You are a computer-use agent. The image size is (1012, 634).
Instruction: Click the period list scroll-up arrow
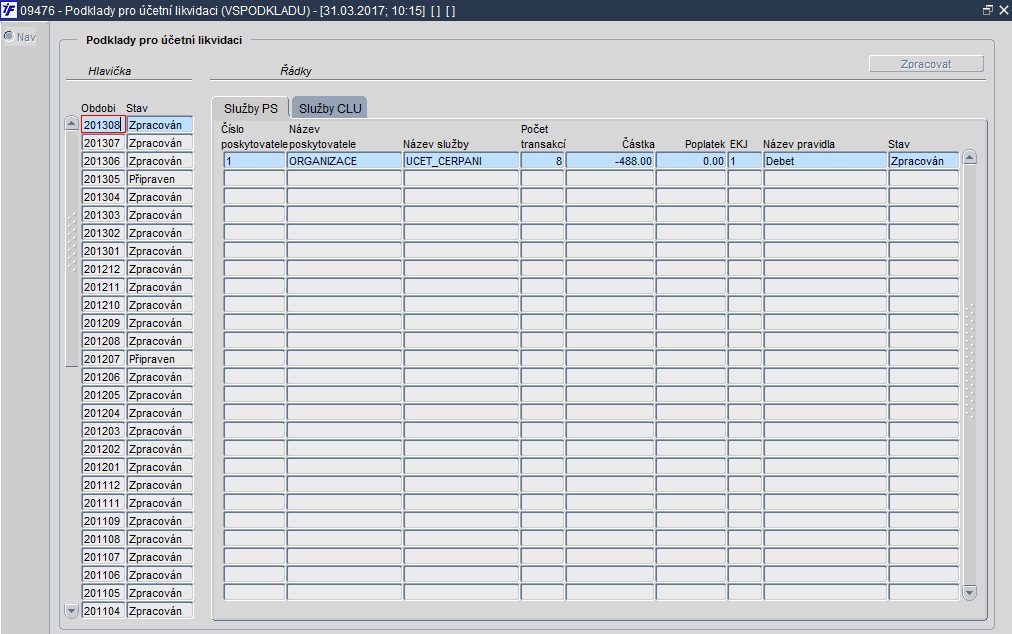pyautogui.click(x=72, y=123)
